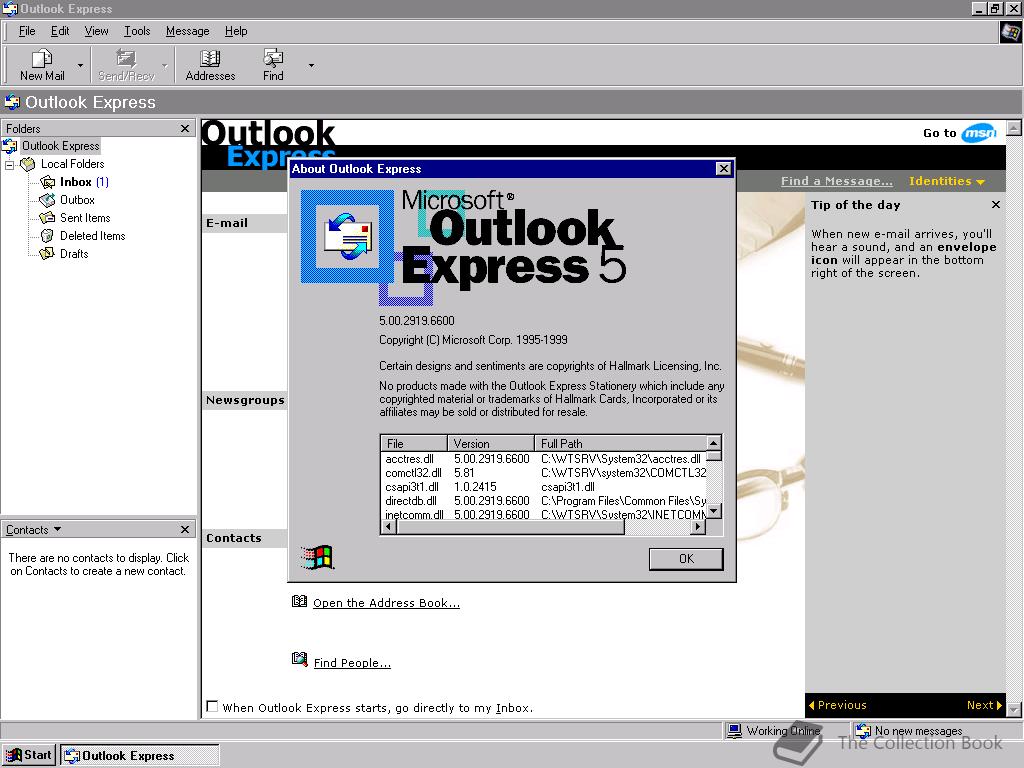Open the Inbox folder
Screen dimensions: 1024x768
76,182
